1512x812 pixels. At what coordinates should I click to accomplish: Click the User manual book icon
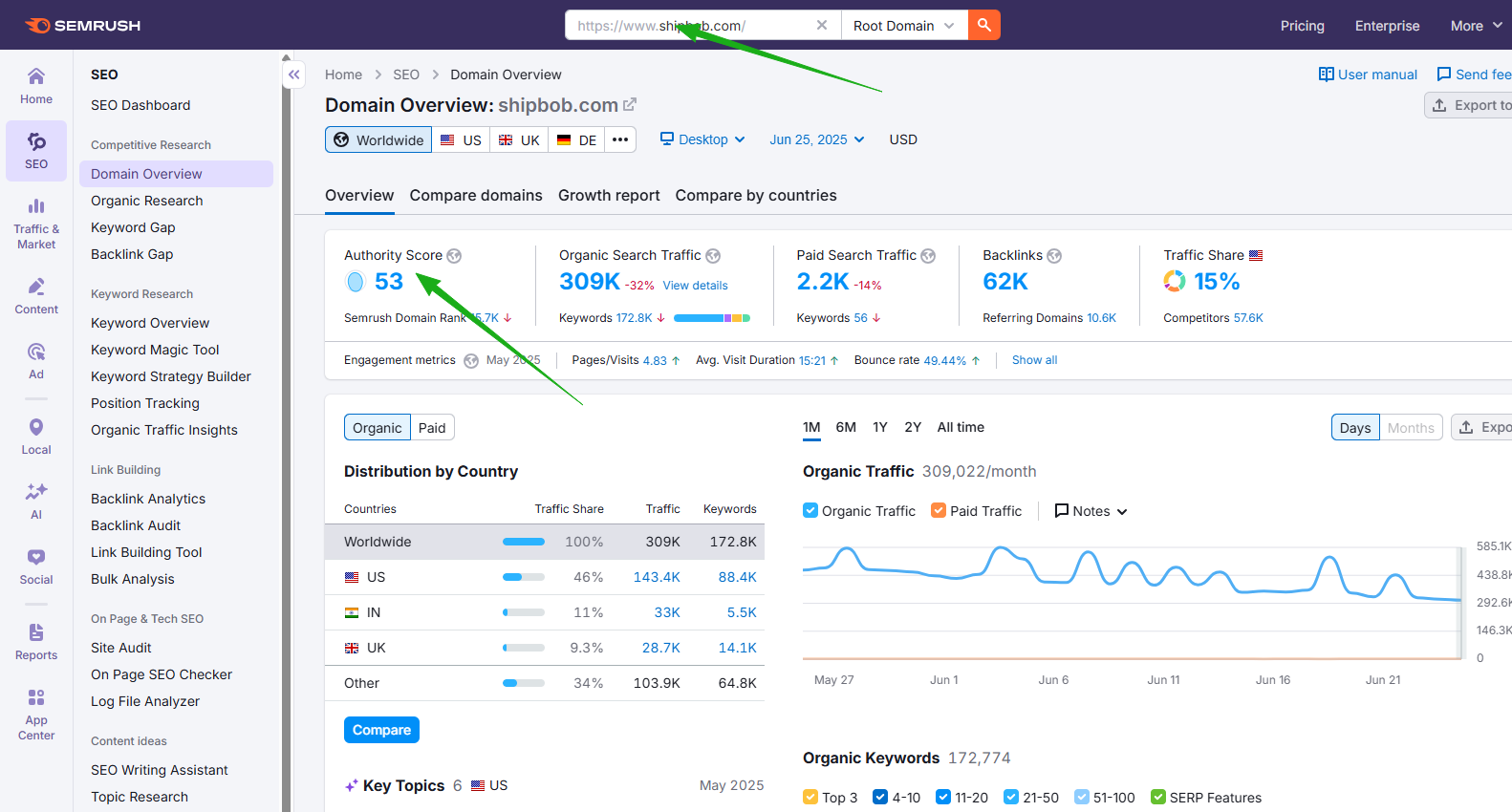pos(1327,75)
